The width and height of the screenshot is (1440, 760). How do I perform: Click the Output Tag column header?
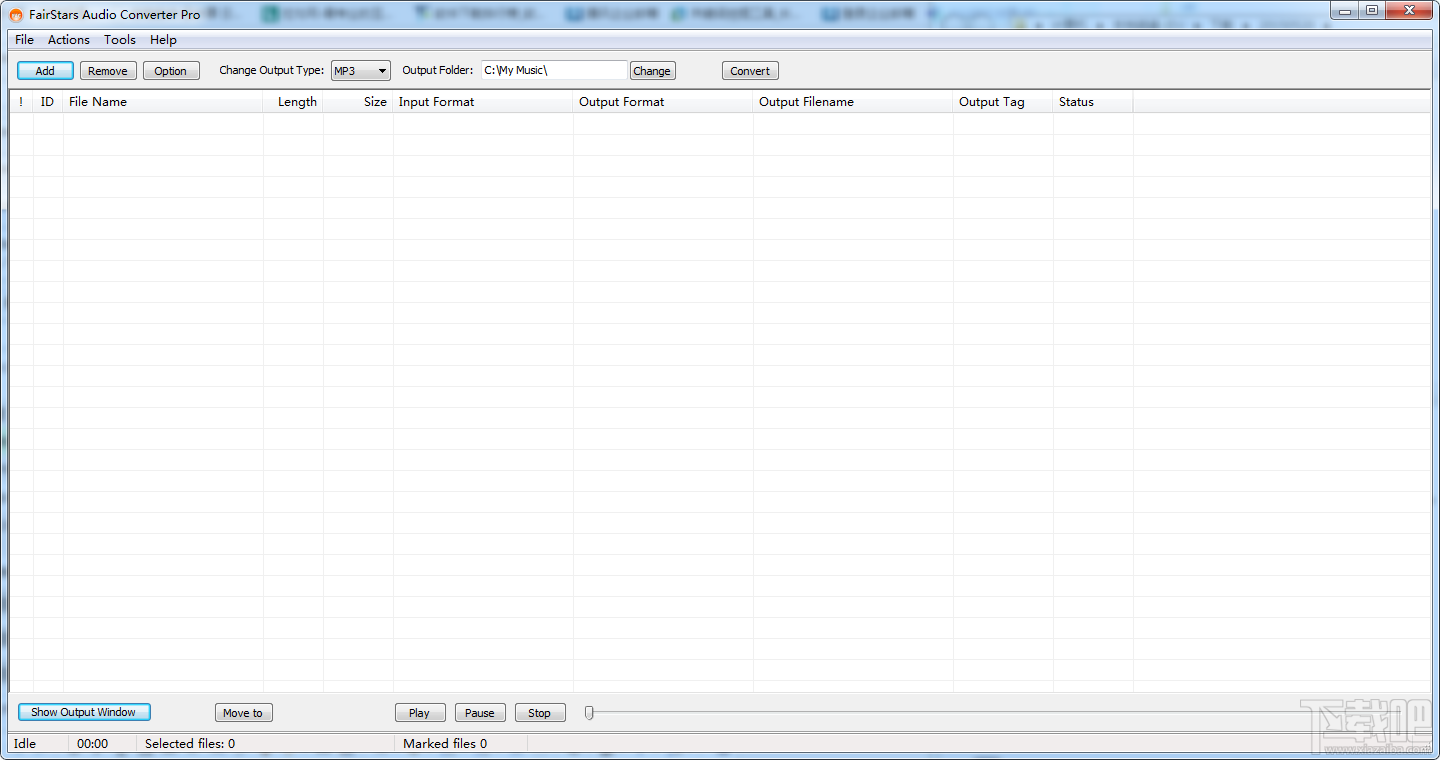(1003, 102)
